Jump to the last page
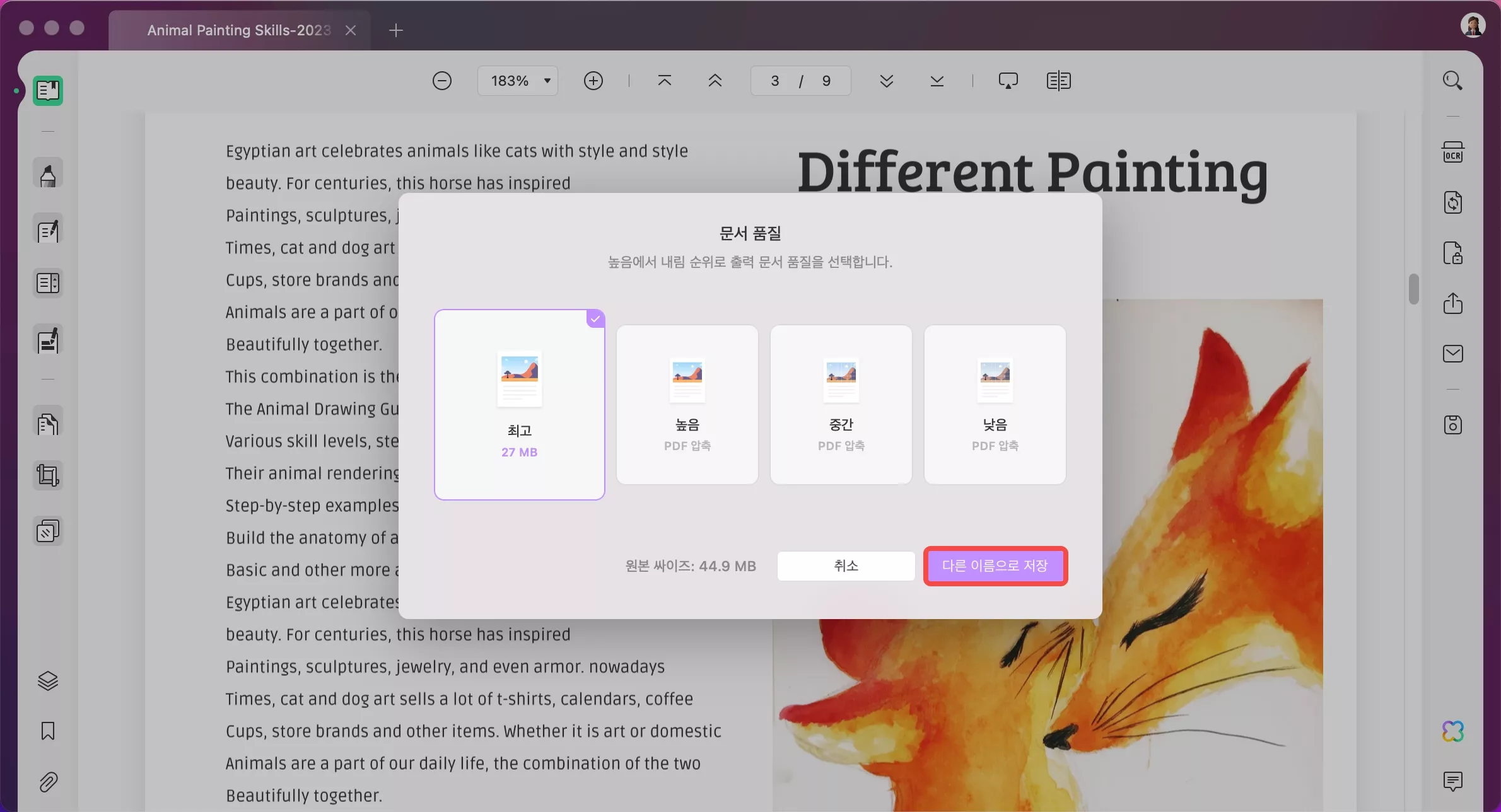 [x=937, y=81]
